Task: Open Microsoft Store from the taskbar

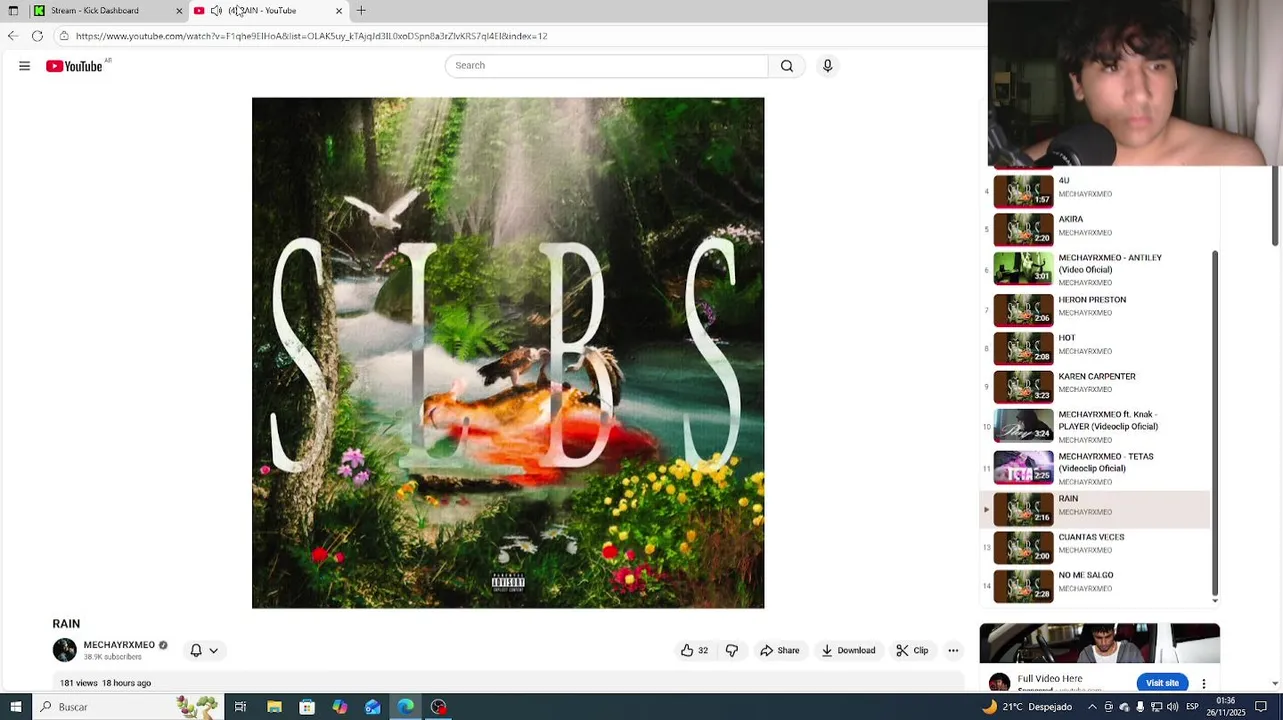Action: (307, 707)
